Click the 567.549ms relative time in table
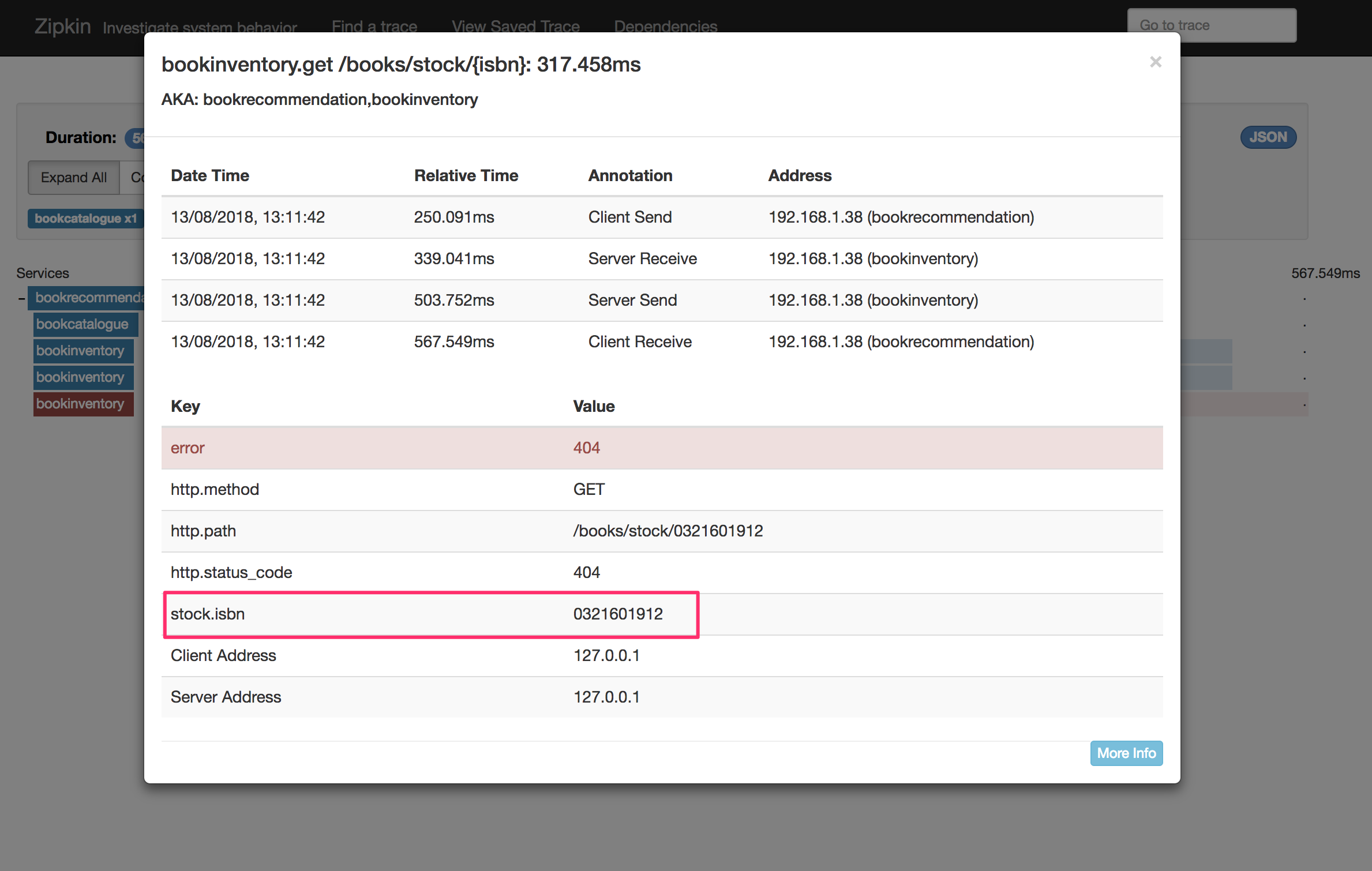The image size is (1372, 871). click(x=454, y=342)
